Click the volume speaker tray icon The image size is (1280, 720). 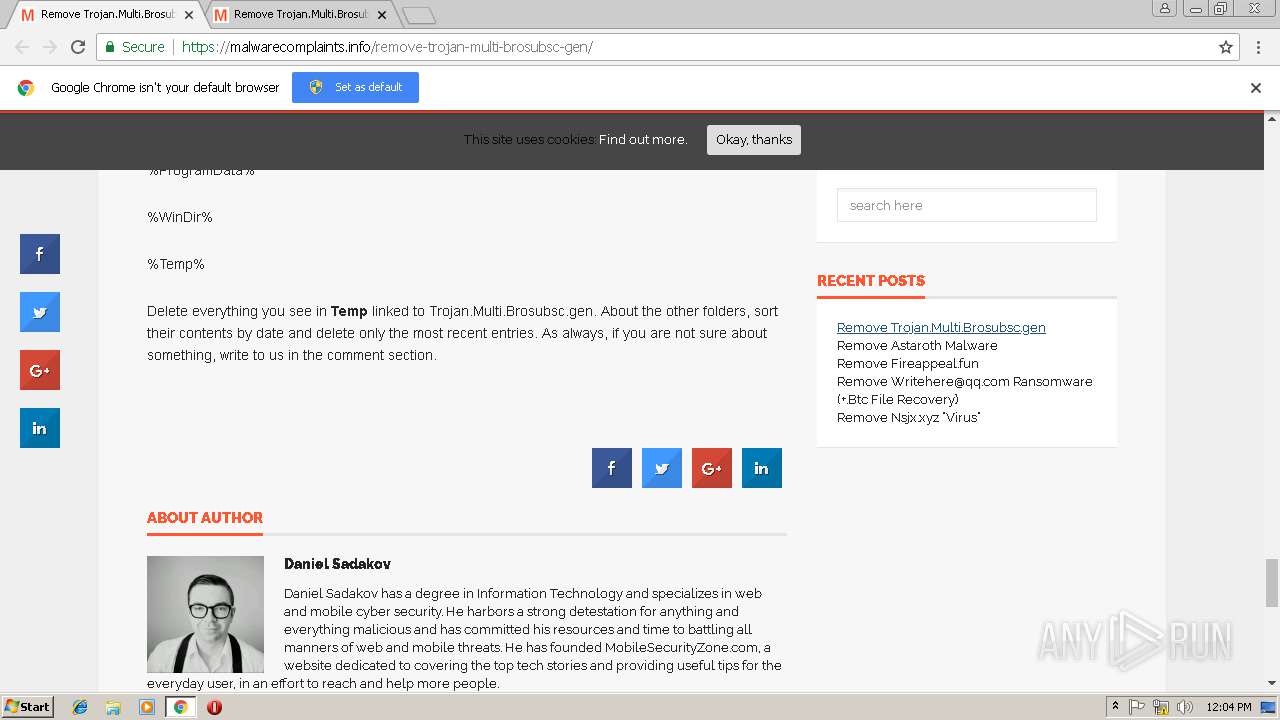[x=1185, y=707]
